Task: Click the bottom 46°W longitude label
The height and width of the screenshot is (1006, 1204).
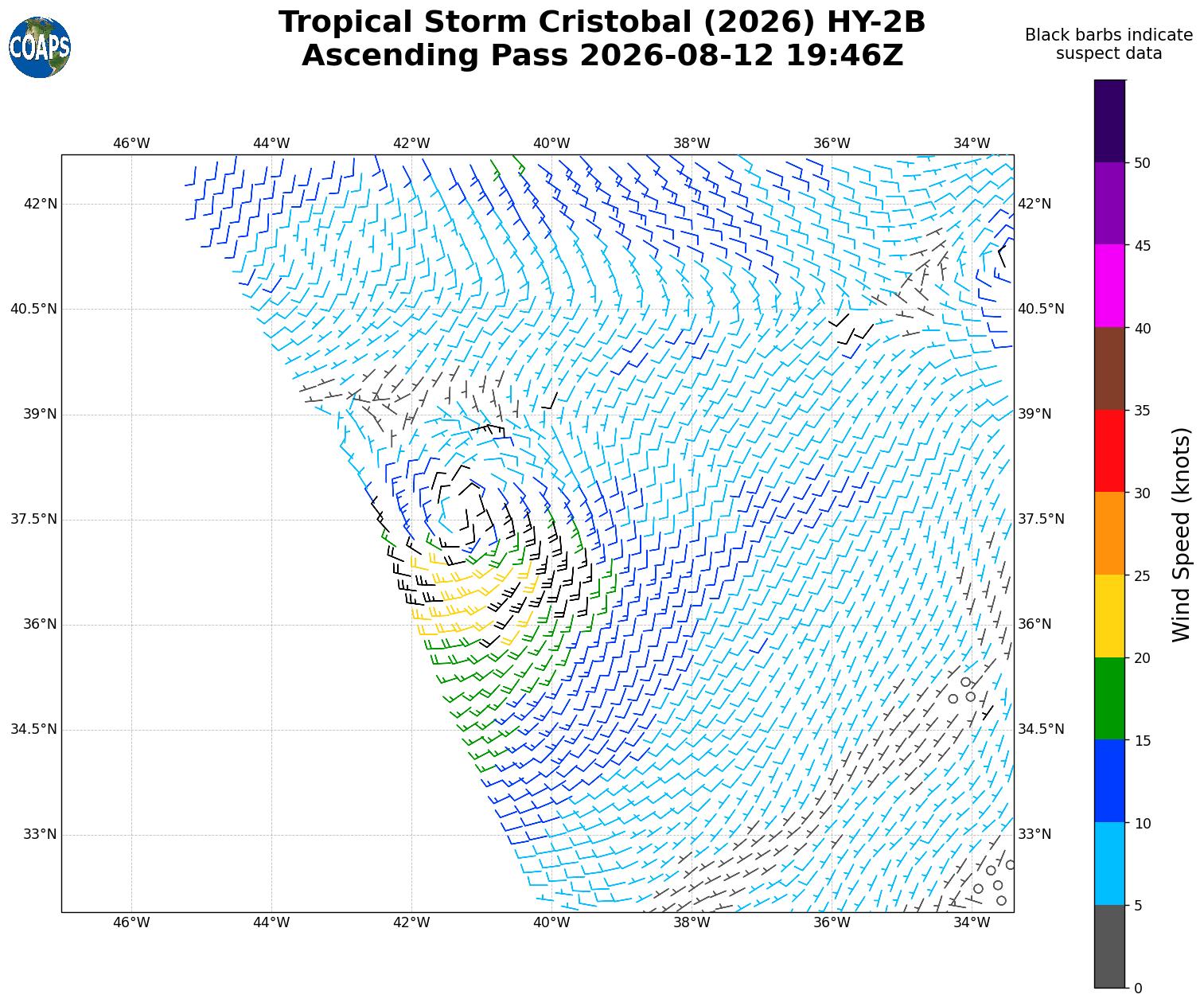Action: click(x=131, y=922)
